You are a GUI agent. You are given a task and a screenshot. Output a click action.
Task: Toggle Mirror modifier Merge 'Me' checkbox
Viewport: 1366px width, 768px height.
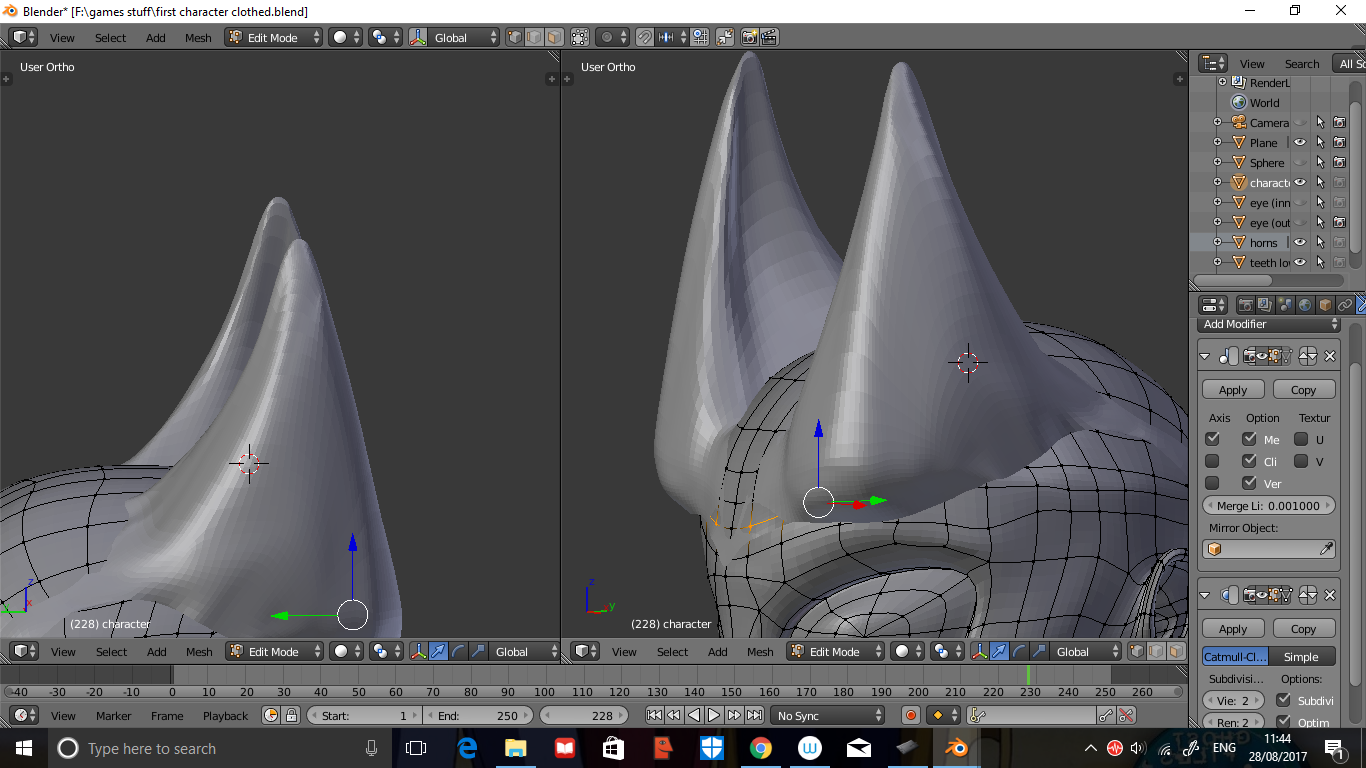tap(1249, 439)
